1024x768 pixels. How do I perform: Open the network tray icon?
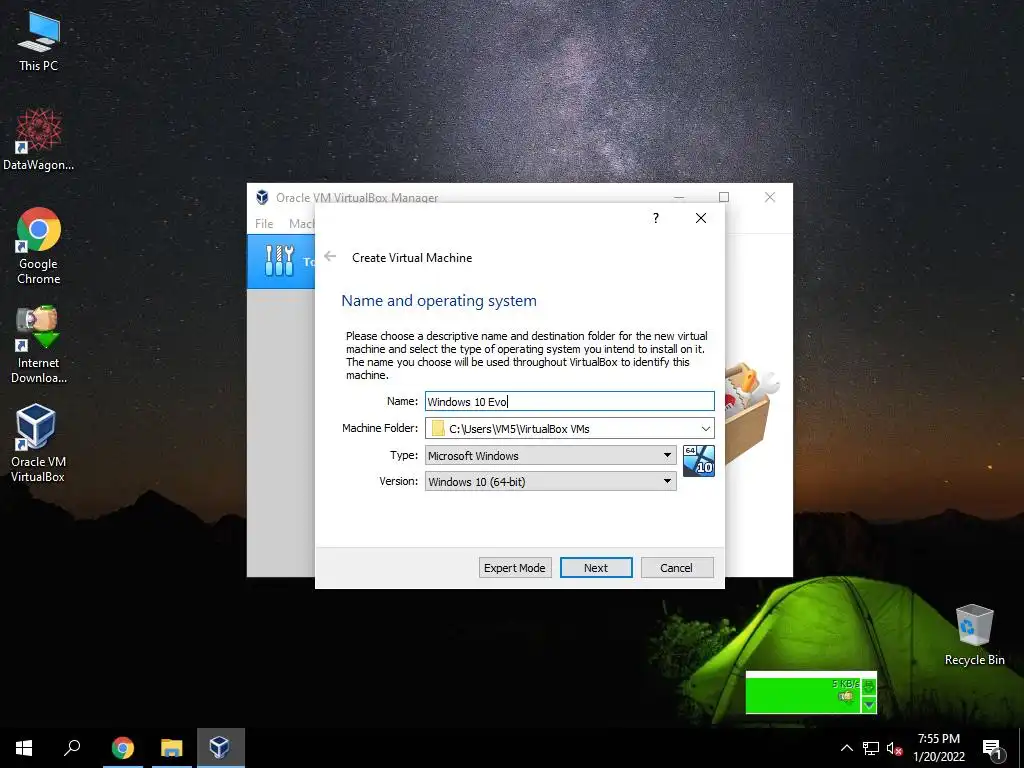pos(871,748)
